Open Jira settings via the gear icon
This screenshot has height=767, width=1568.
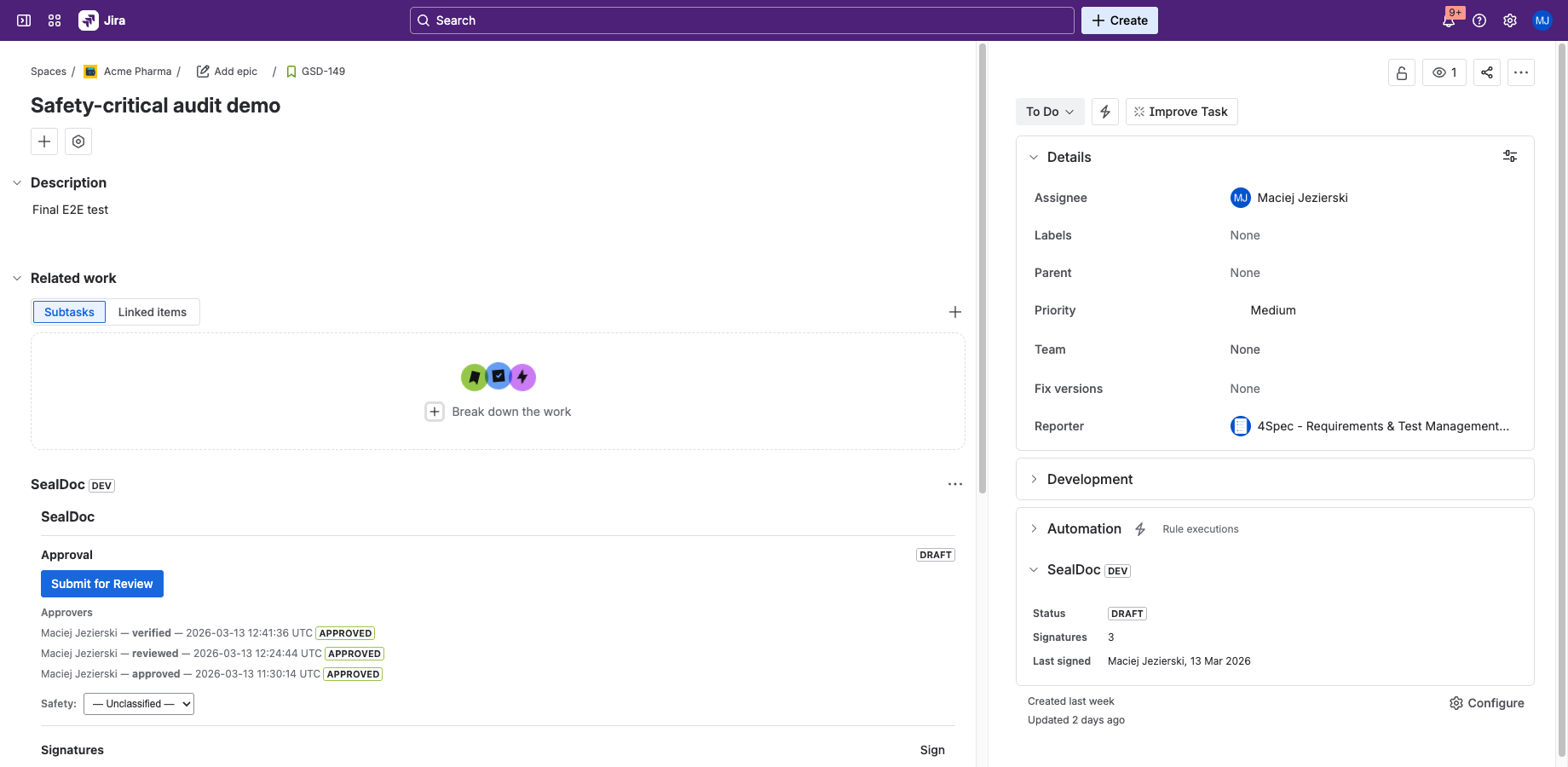point(1510,20)
